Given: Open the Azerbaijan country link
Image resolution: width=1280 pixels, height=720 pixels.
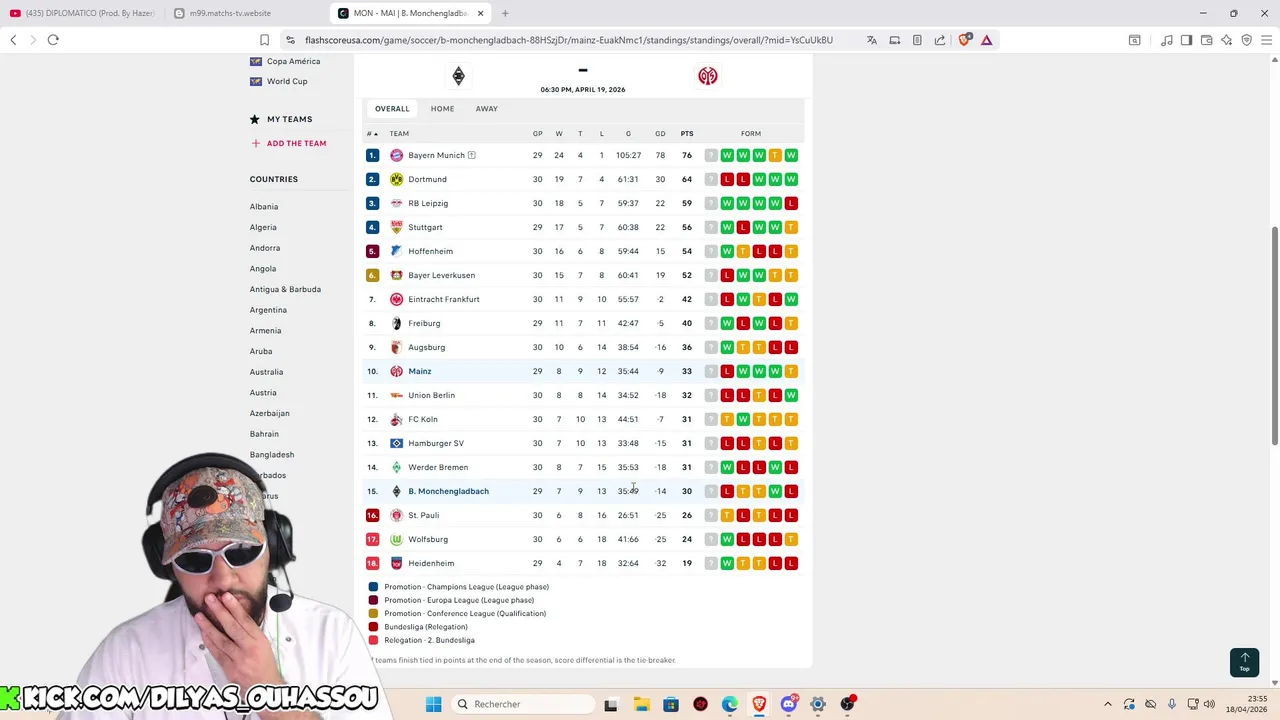Looking at the screenshot, I should tap(270, 413).
